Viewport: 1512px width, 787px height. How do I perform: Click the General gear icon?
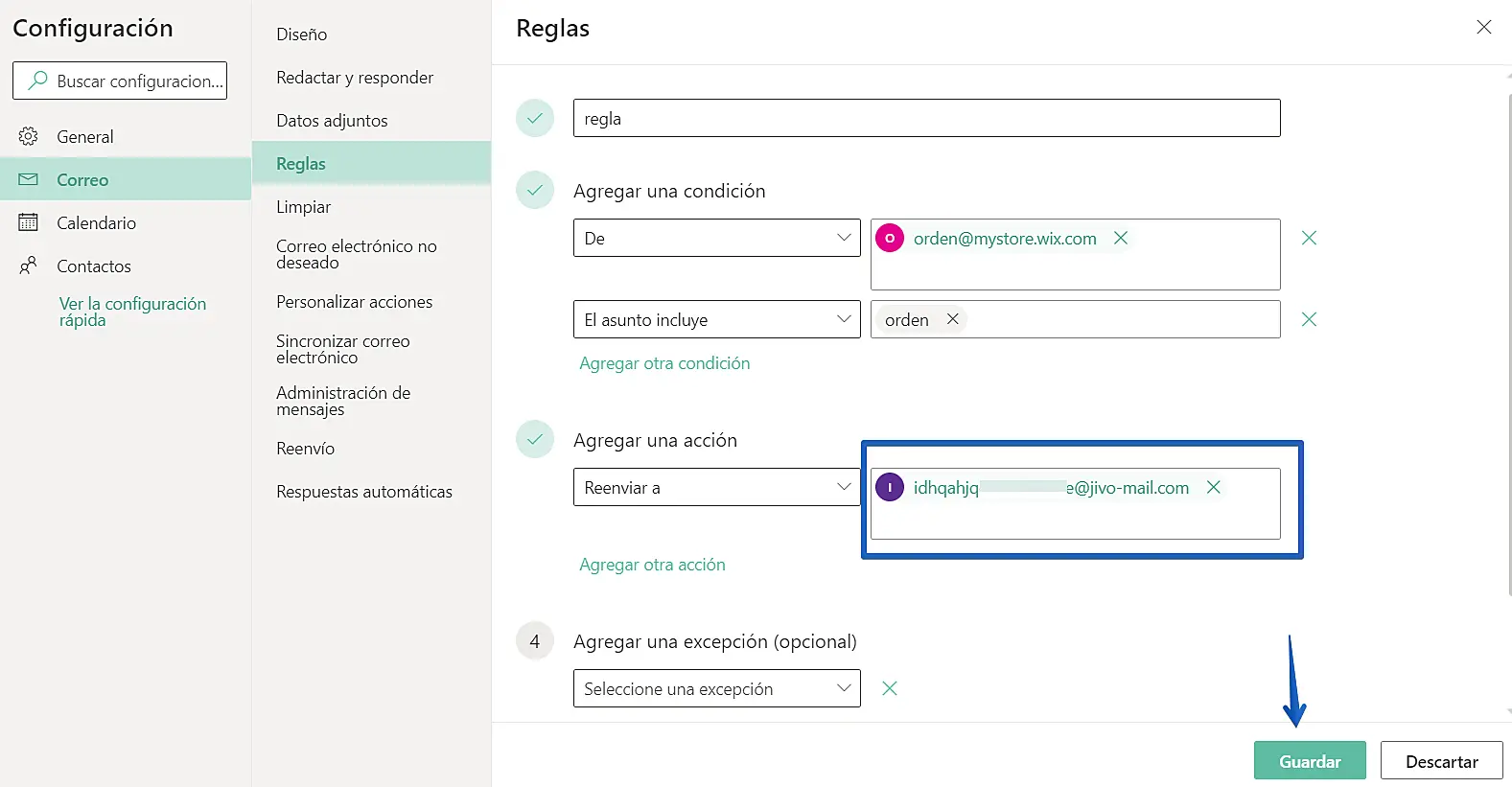(x=29, y=136)
